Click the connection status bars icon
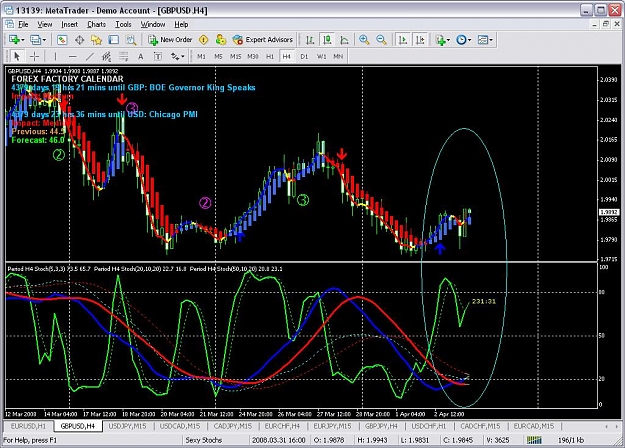 [x=535, y=440]
